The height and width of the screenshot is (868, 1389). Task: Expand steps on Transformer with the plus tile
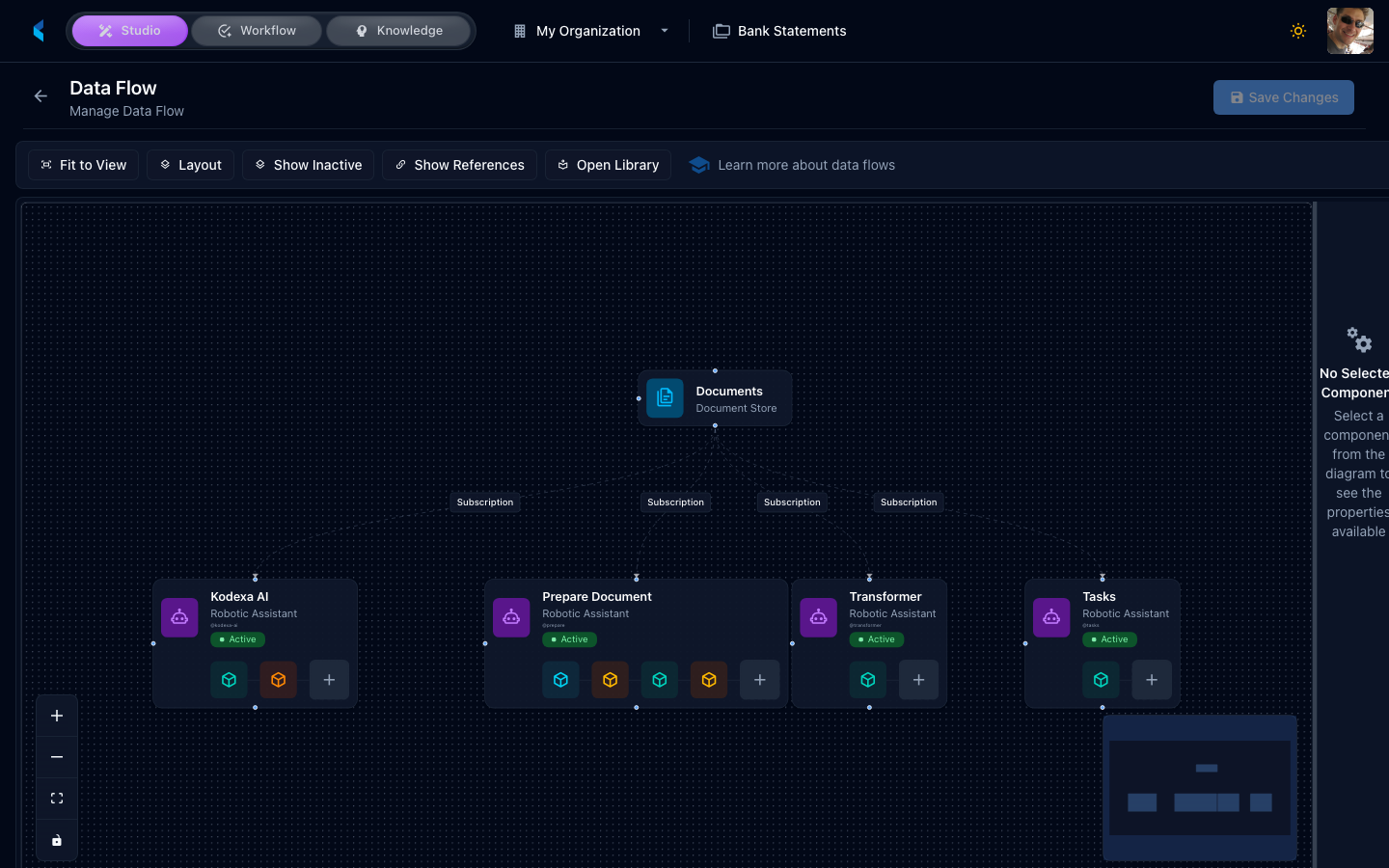[918, 679]
